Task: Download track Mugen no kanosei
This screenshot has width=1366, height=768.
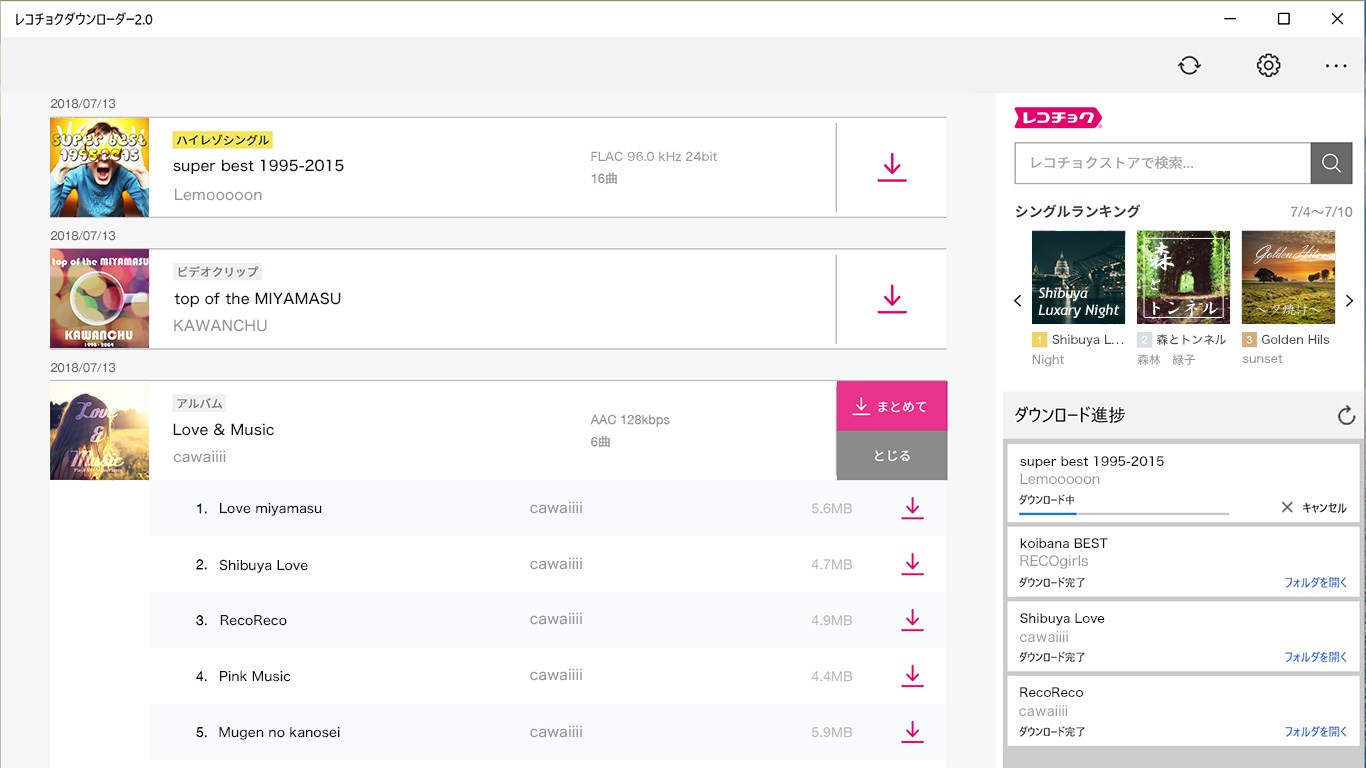Action: (x=912, y=732)
